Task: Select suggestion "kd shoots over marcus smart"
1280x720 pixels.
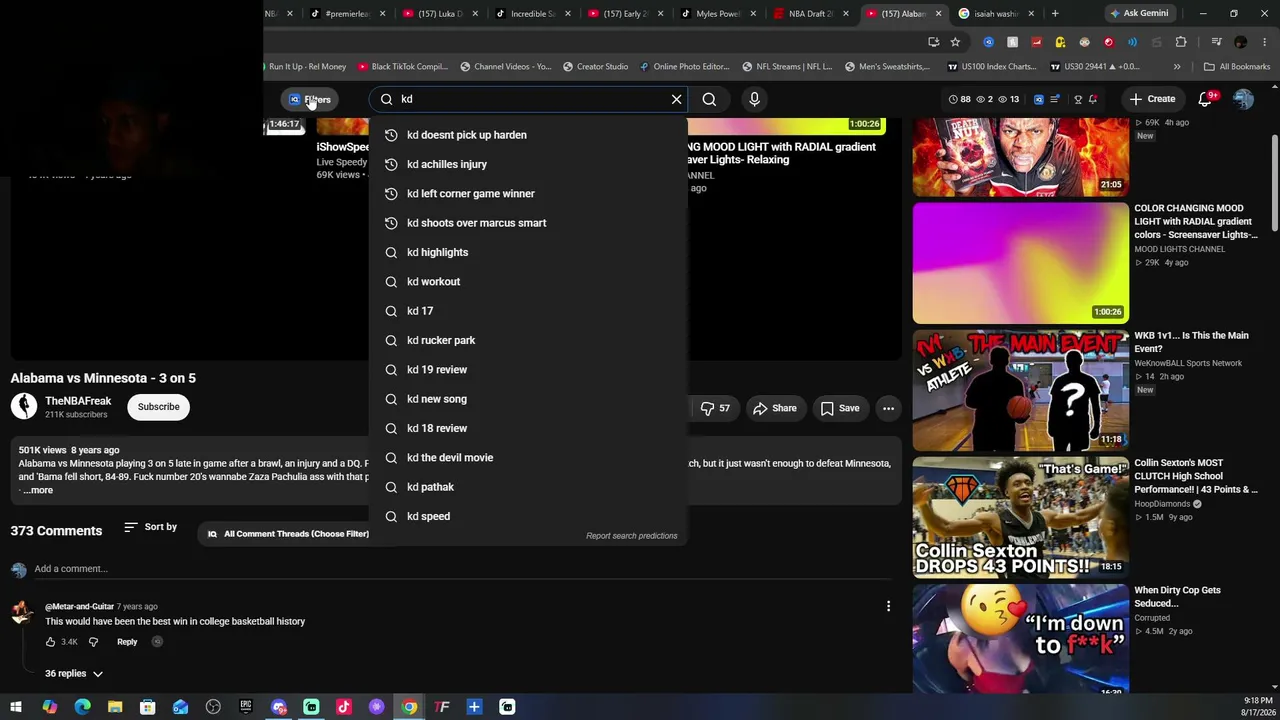Action: click(x=528, y=223)
